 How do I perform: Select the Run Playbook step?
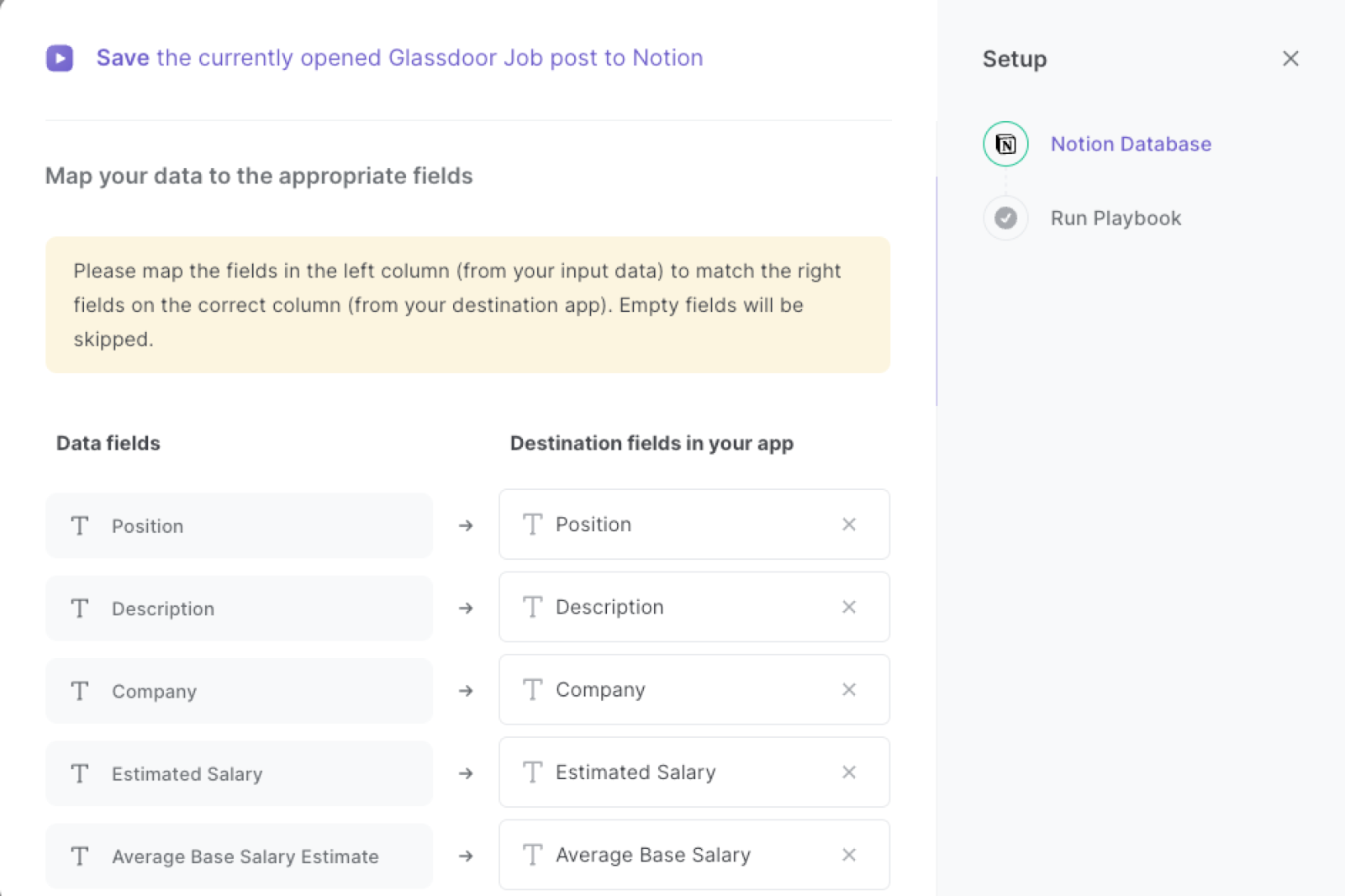(1116, 218)
